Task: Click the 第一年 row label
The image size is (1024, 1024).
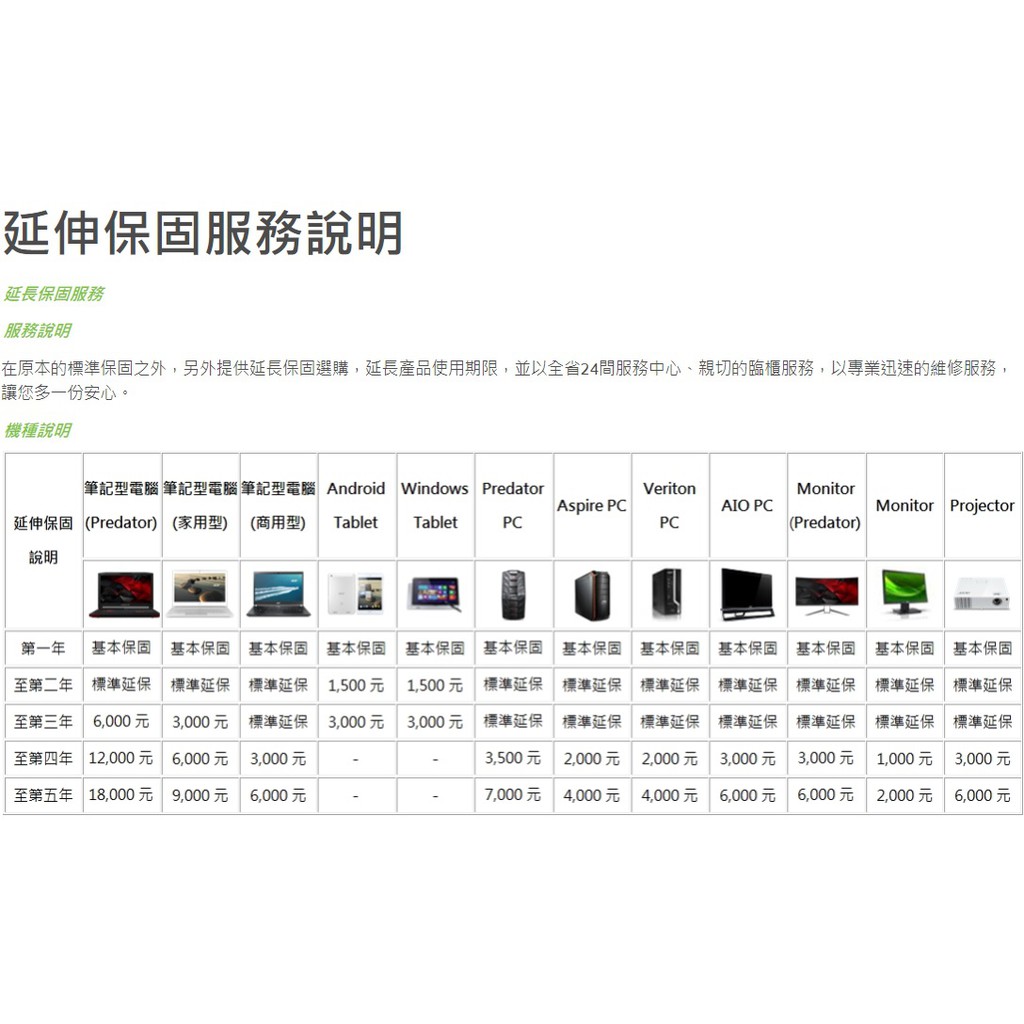Action: pyautogui.click(x=43, y=649)
